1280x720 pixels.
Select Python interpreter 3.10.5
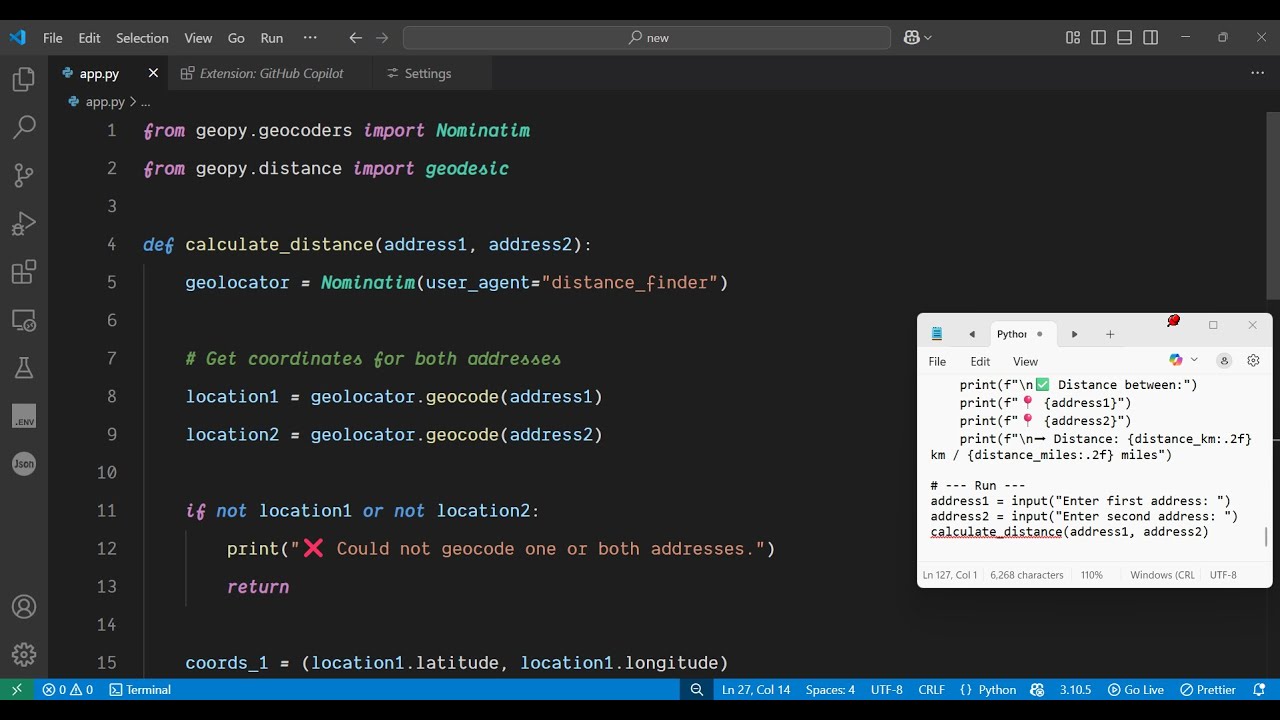click(x=1075, y=690)
